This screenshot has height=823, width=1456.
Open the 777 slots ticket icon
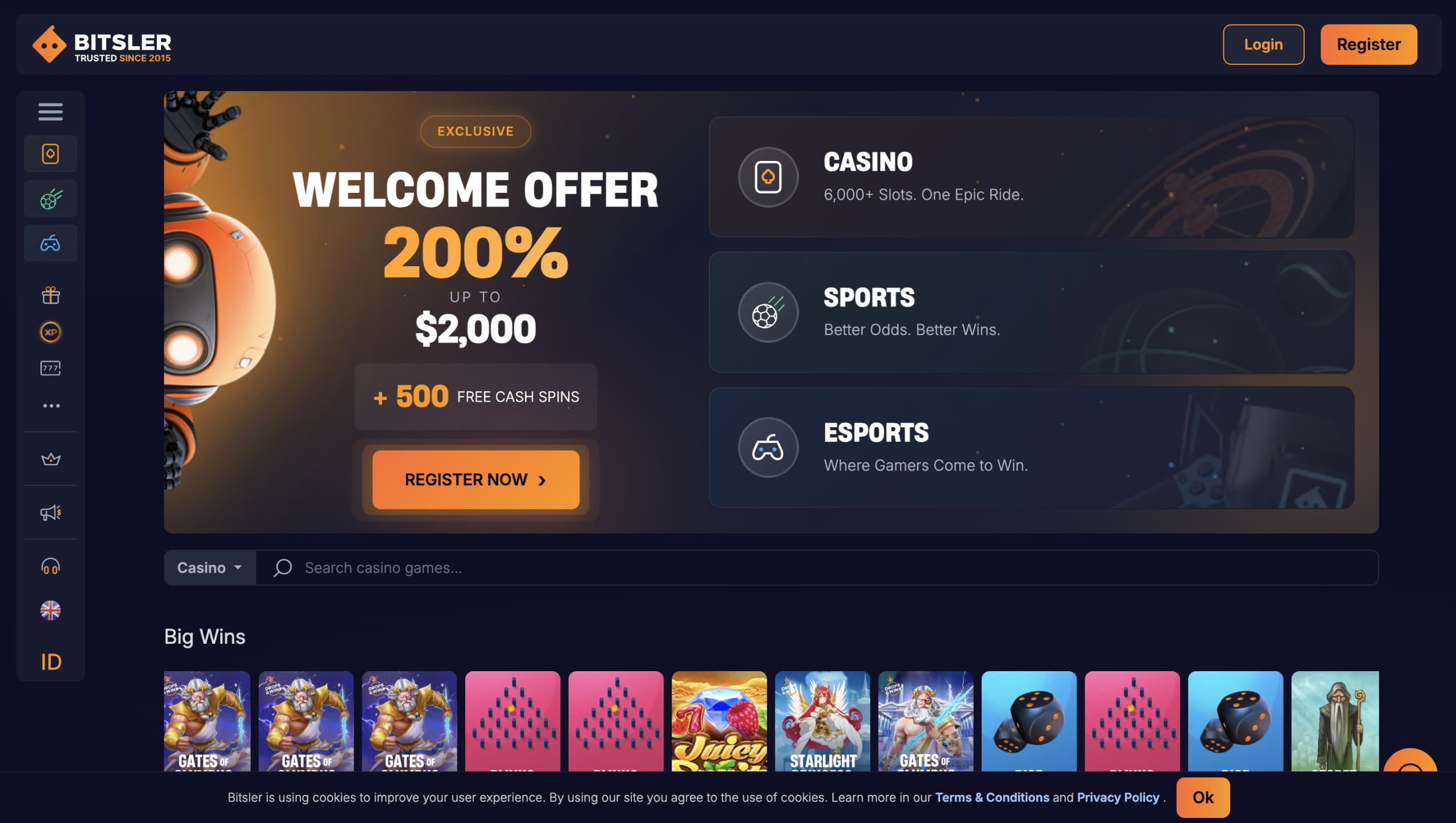51,369
